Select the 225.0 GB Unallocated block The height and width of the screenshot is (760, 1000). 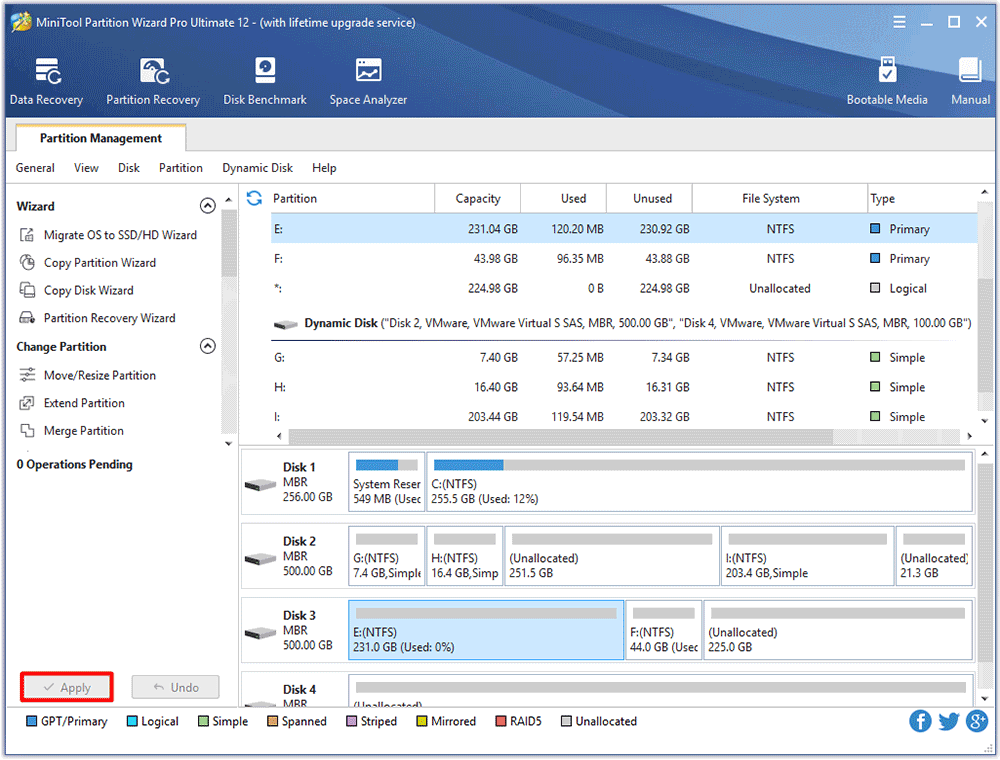[x=838, y=629]
